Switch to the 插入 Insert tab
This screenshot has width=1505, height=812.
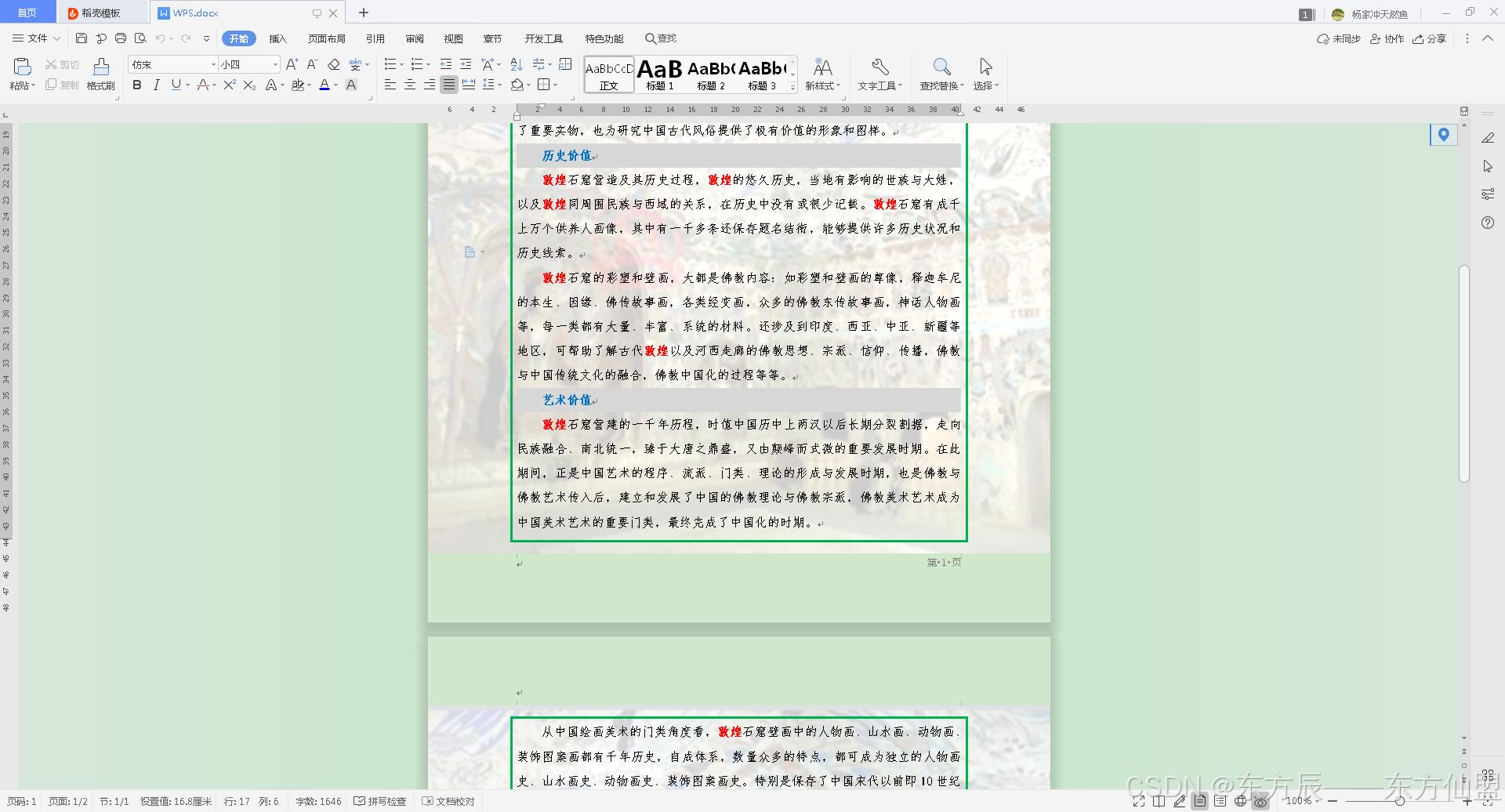tap(277, 38)
